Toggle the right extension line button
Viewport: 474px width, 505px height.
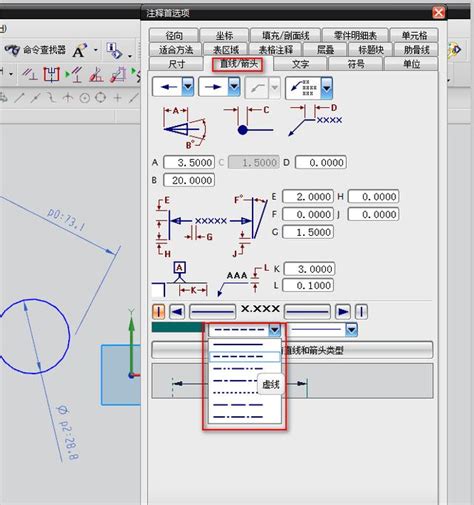coord(361,312)
